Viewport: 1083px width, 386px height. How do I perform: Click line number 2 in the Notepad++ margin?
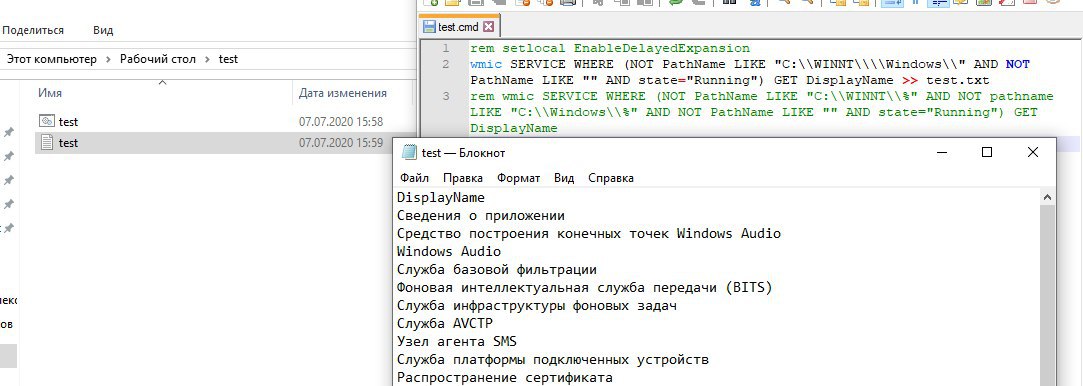(445, 64)
